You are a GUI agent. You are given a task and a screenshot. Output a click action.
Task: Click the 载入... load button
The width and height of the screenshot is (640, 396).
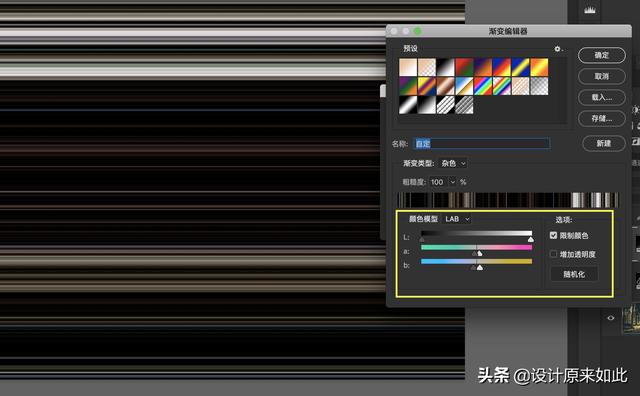tap(602, 98)
